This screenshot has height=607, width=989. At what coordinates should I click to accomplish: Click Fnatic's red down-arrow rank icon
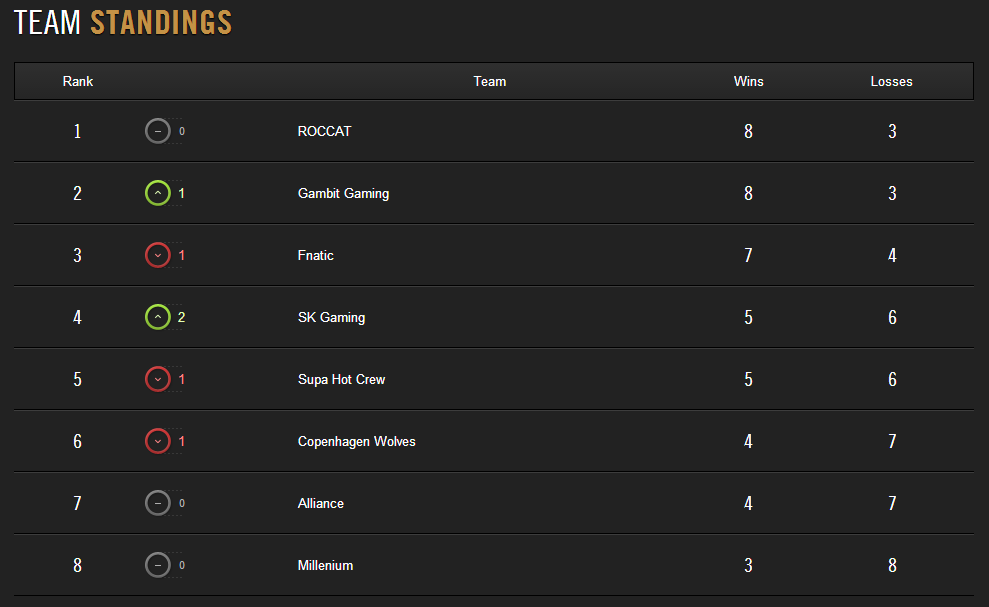pyautogui.click(x=158, y=255)
